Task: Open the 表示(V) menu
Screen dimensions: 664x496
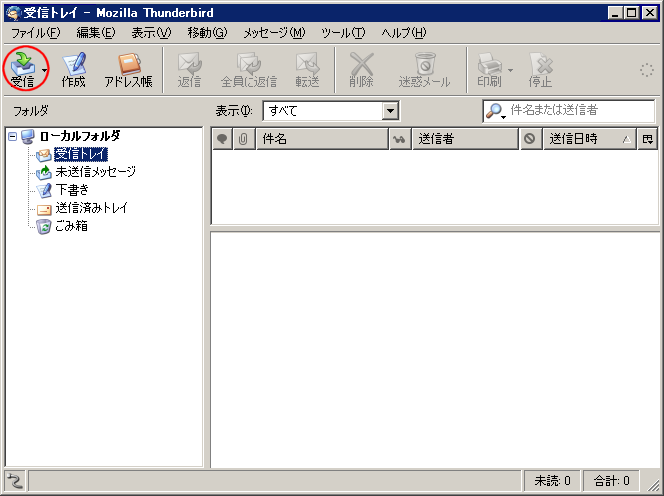Action: coord(151,33)
